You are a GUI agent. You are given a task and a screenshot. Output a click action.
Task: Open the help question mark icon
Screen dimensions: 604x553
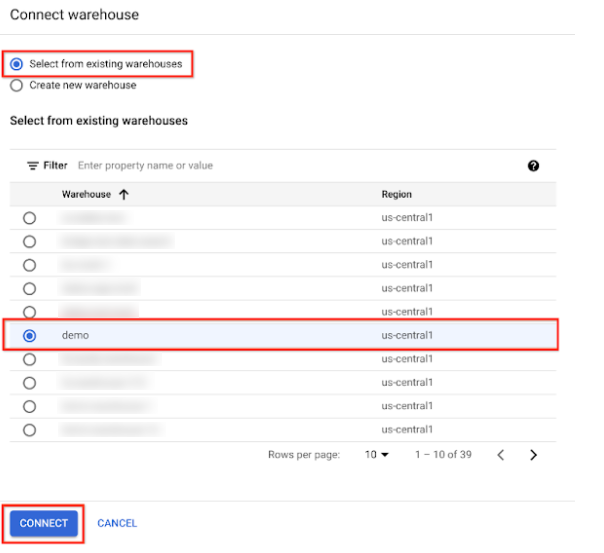533,166
